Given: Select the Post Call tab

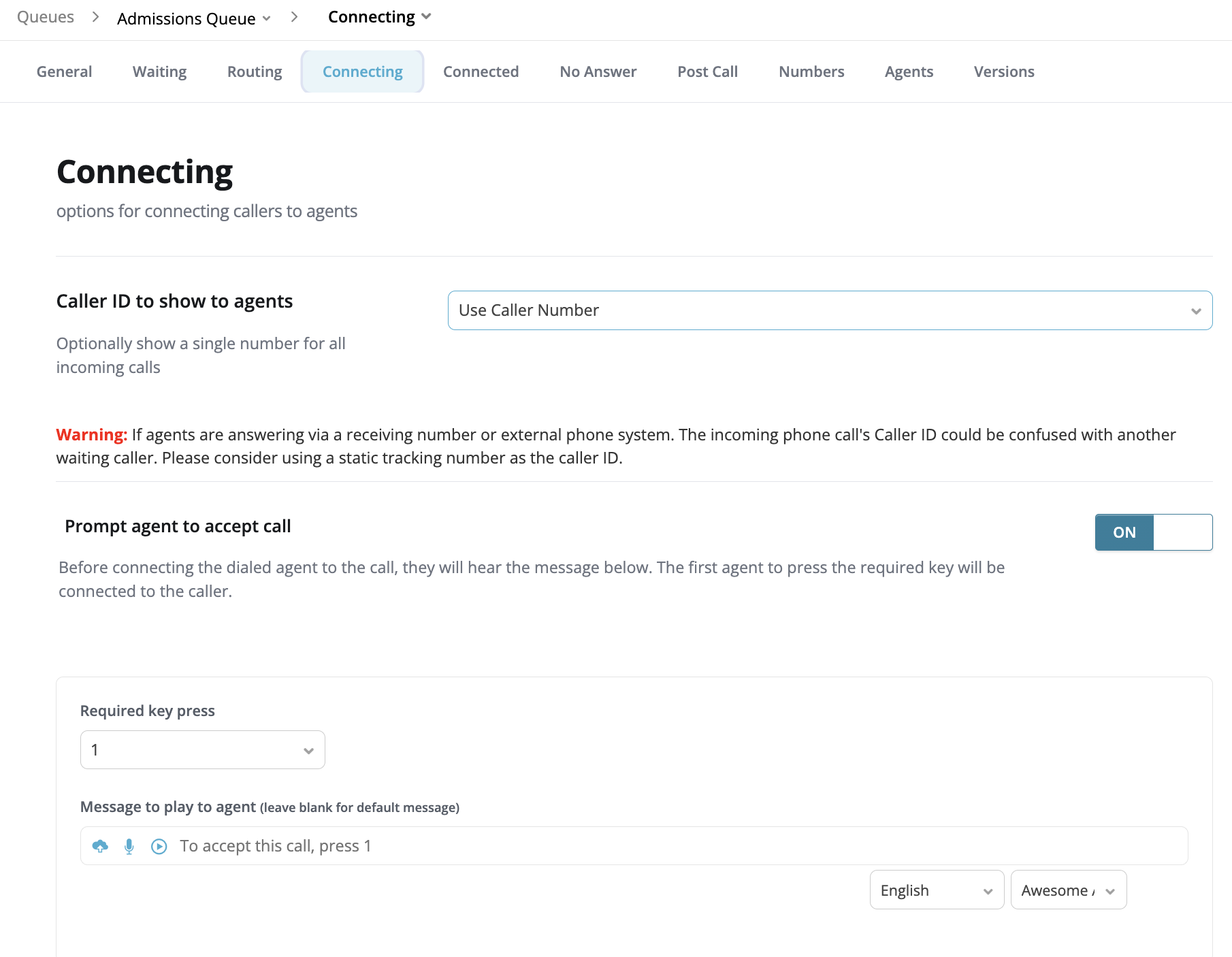Looking at the screenshot, I should pyautogui.click(x=708, y=71).
